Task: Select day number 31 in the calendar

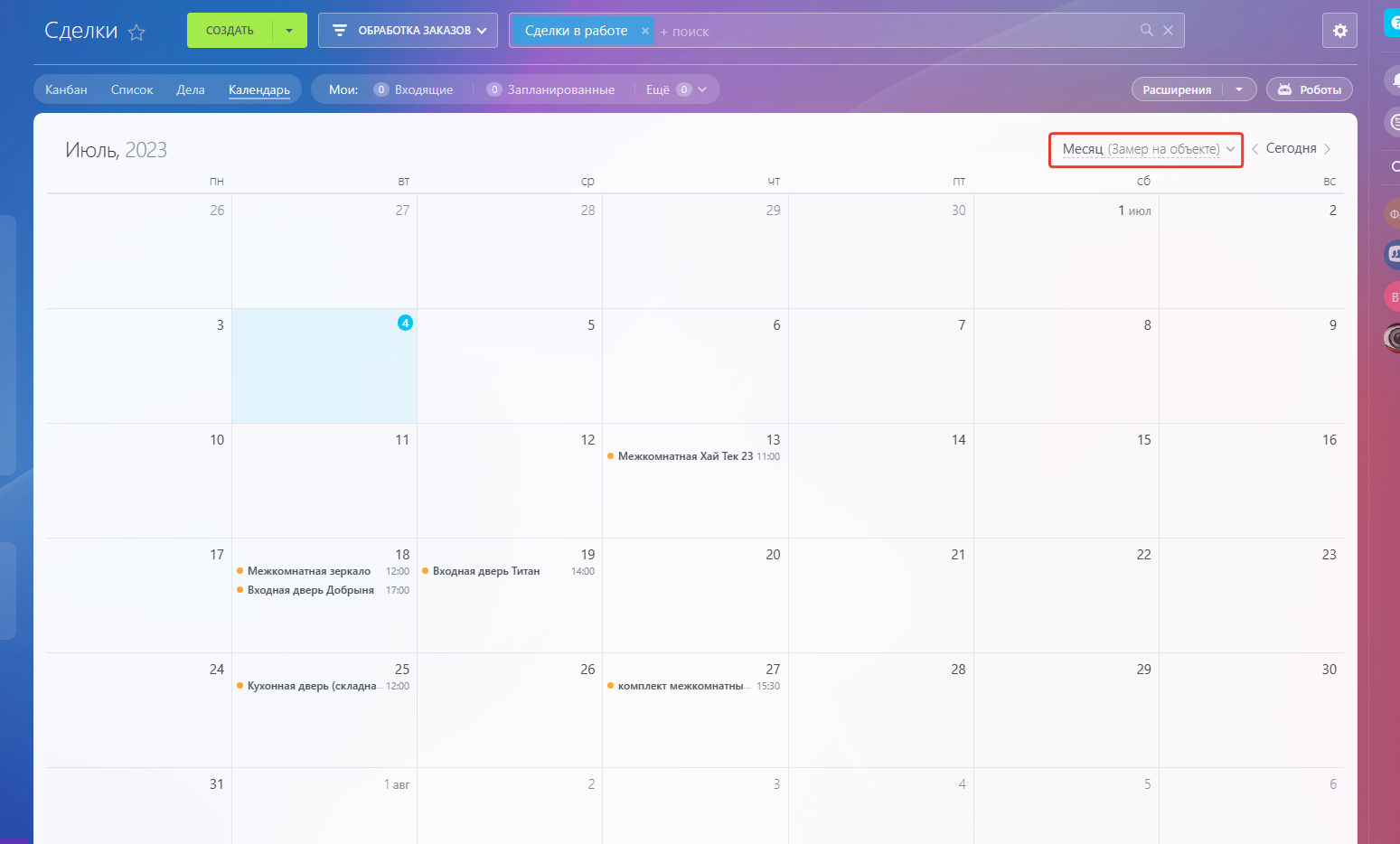Action: click(x=217, y=784)
